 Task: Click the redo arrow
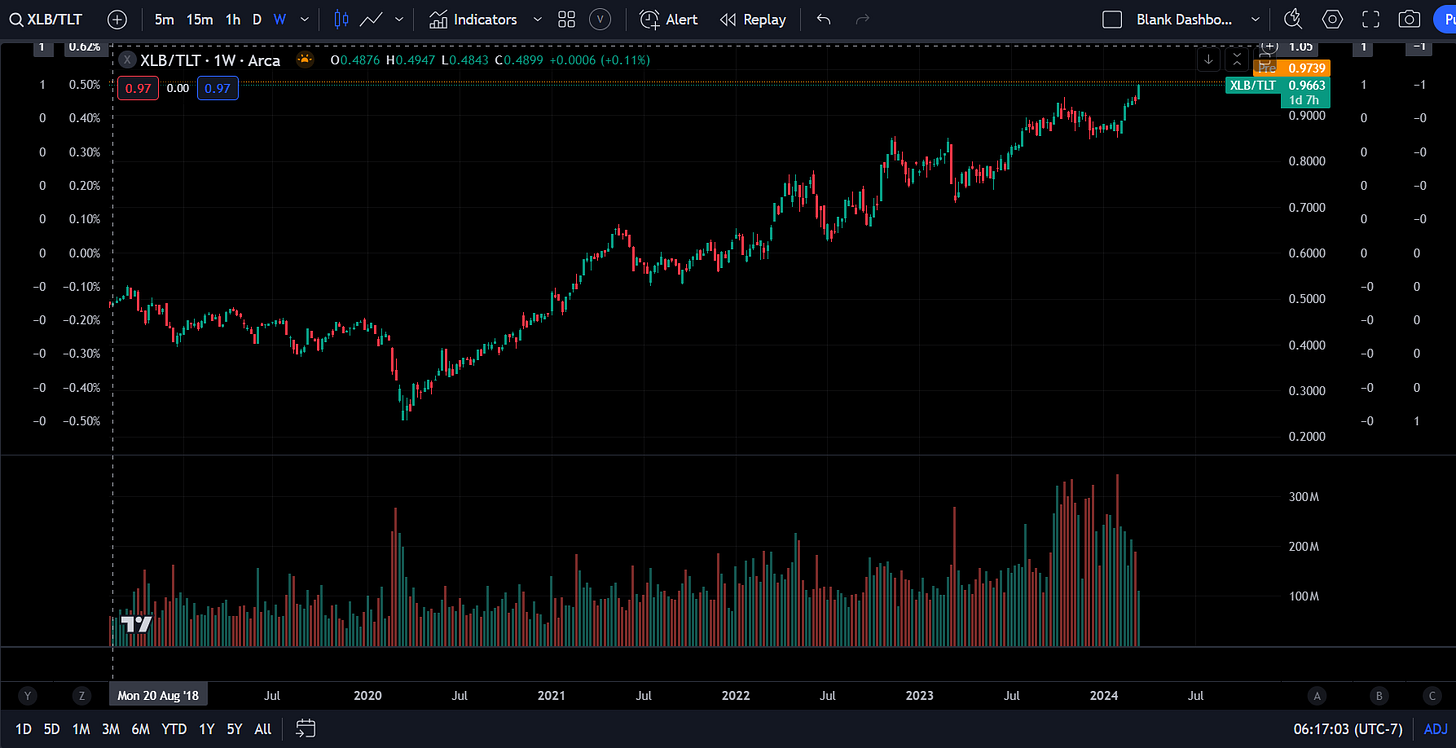tap(863, 19)
